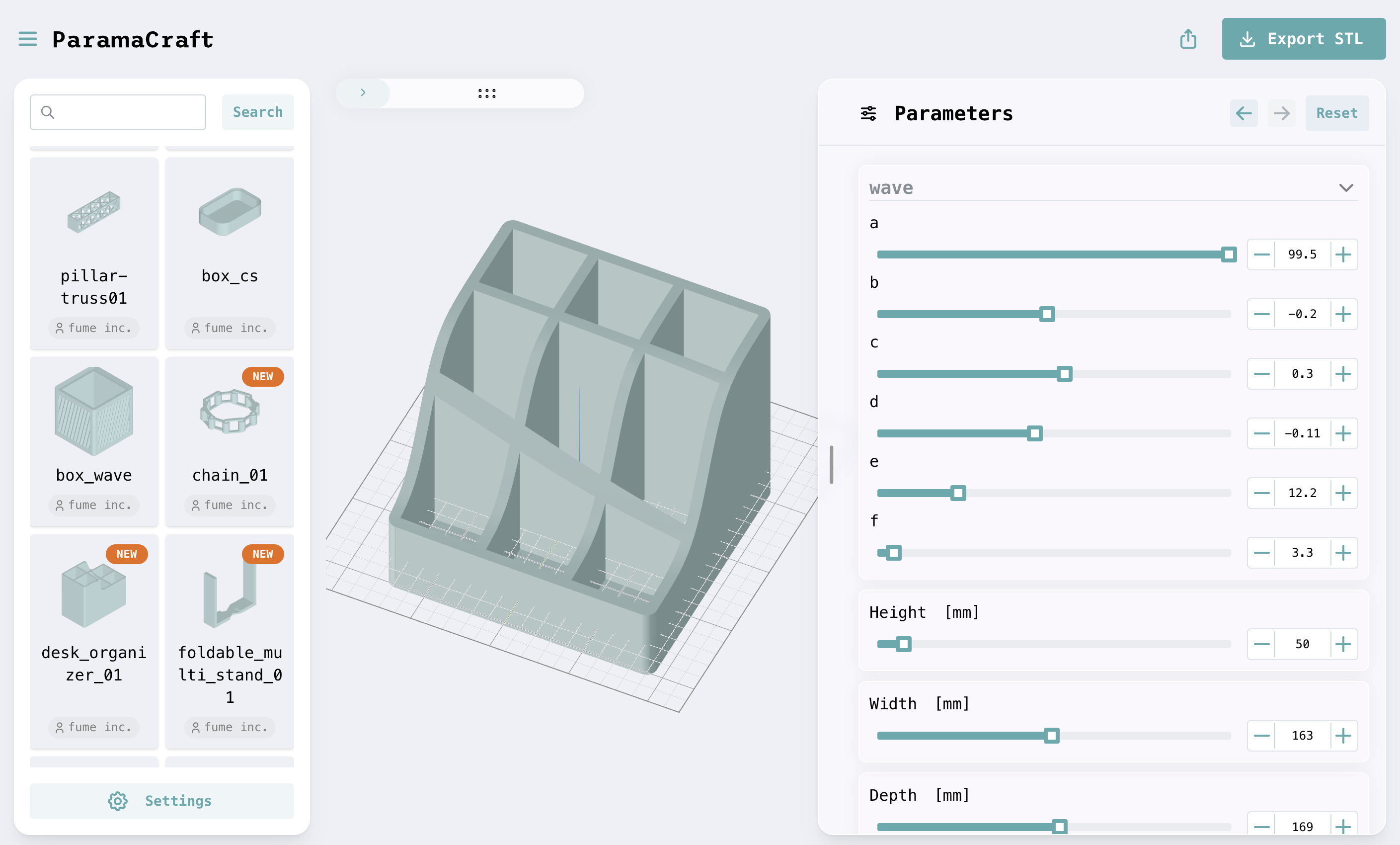The height and width of the screenshot is (845, 1400).
Task: Reset all parameters
Action: point(1336,113)
